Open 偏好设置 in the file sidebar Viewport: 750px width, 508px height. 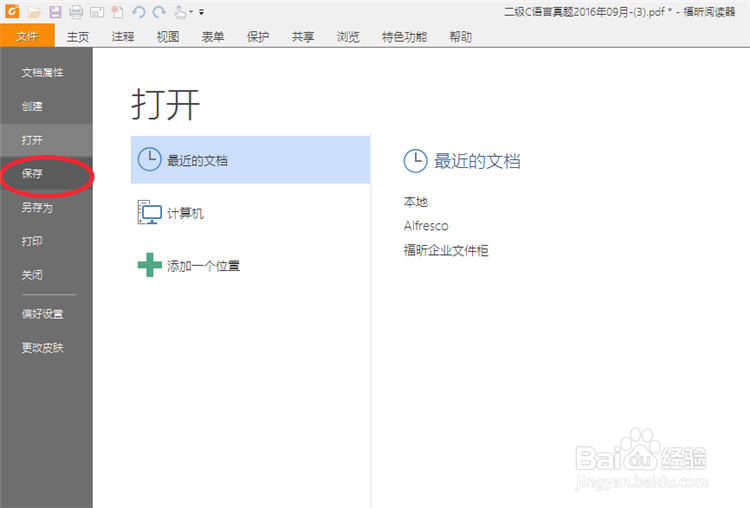click(x=46, y=314)
